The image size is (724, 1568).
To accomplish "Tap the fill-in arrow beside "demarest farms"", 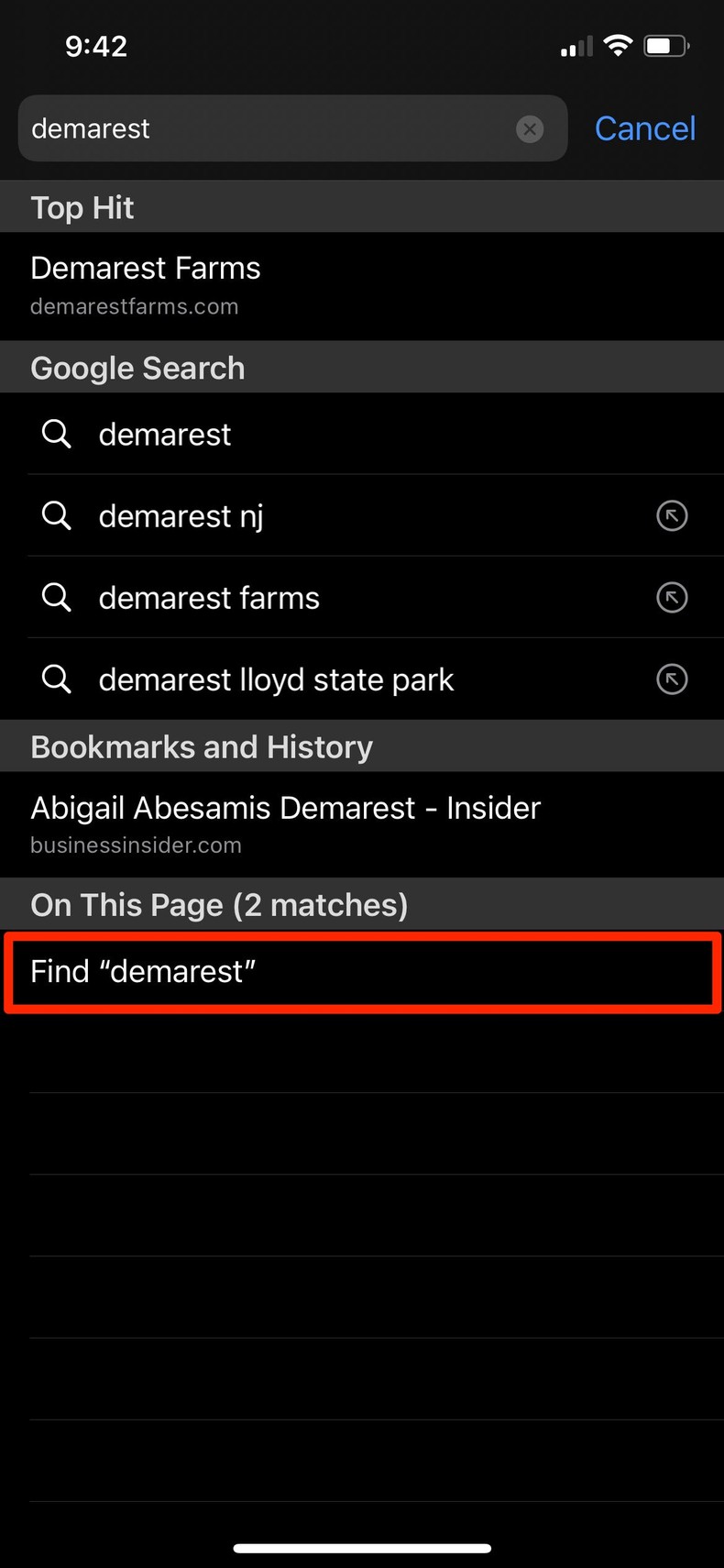I will [672, 598].
